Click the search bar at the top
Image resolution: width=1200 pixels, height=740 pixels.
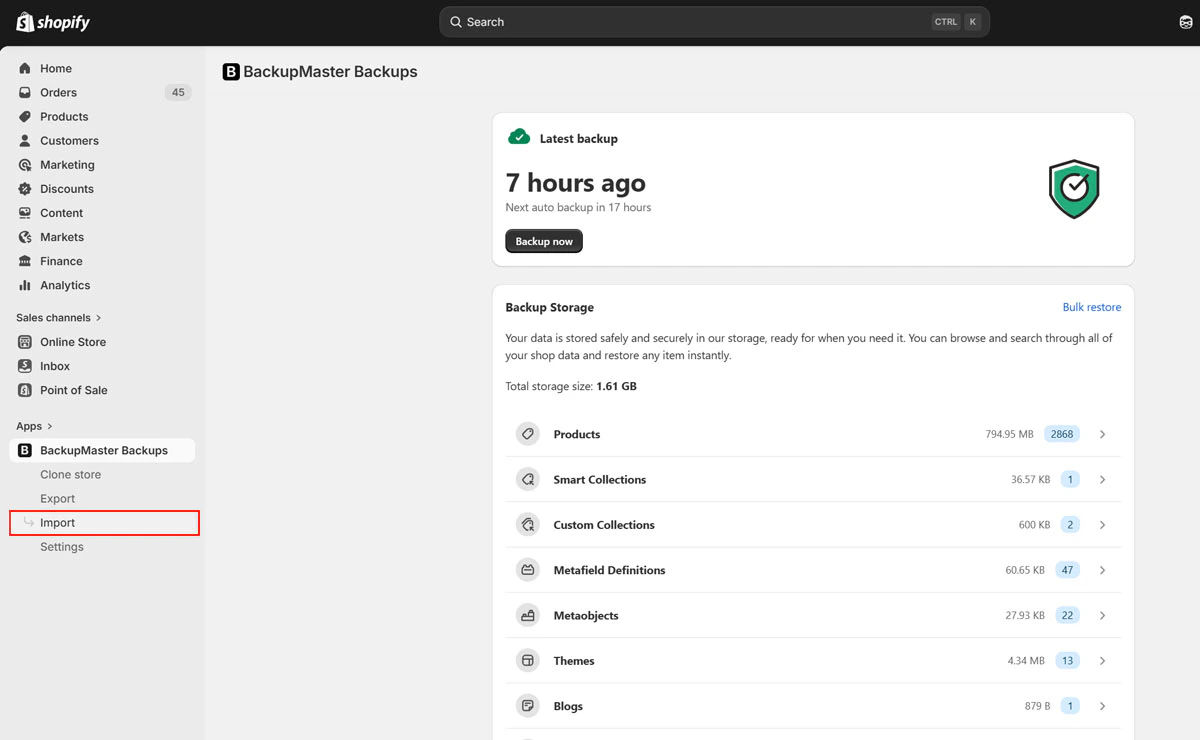[x=713, y=21]
